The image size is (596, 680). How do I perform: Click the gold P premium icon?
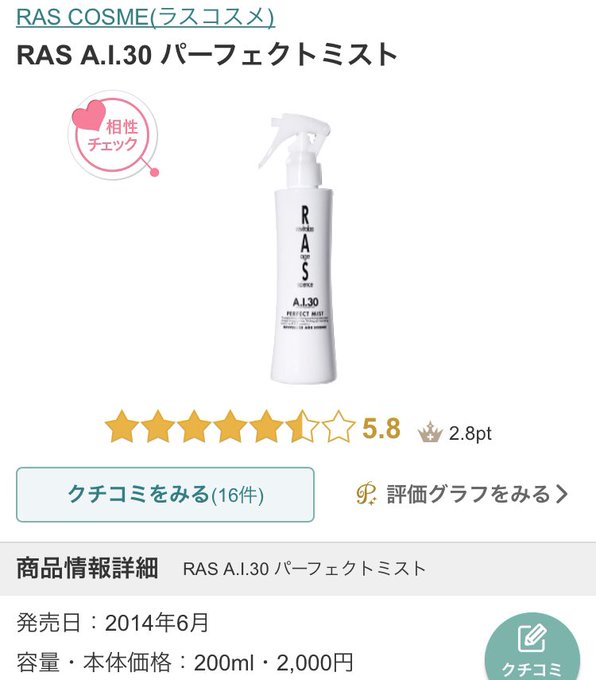367,494
